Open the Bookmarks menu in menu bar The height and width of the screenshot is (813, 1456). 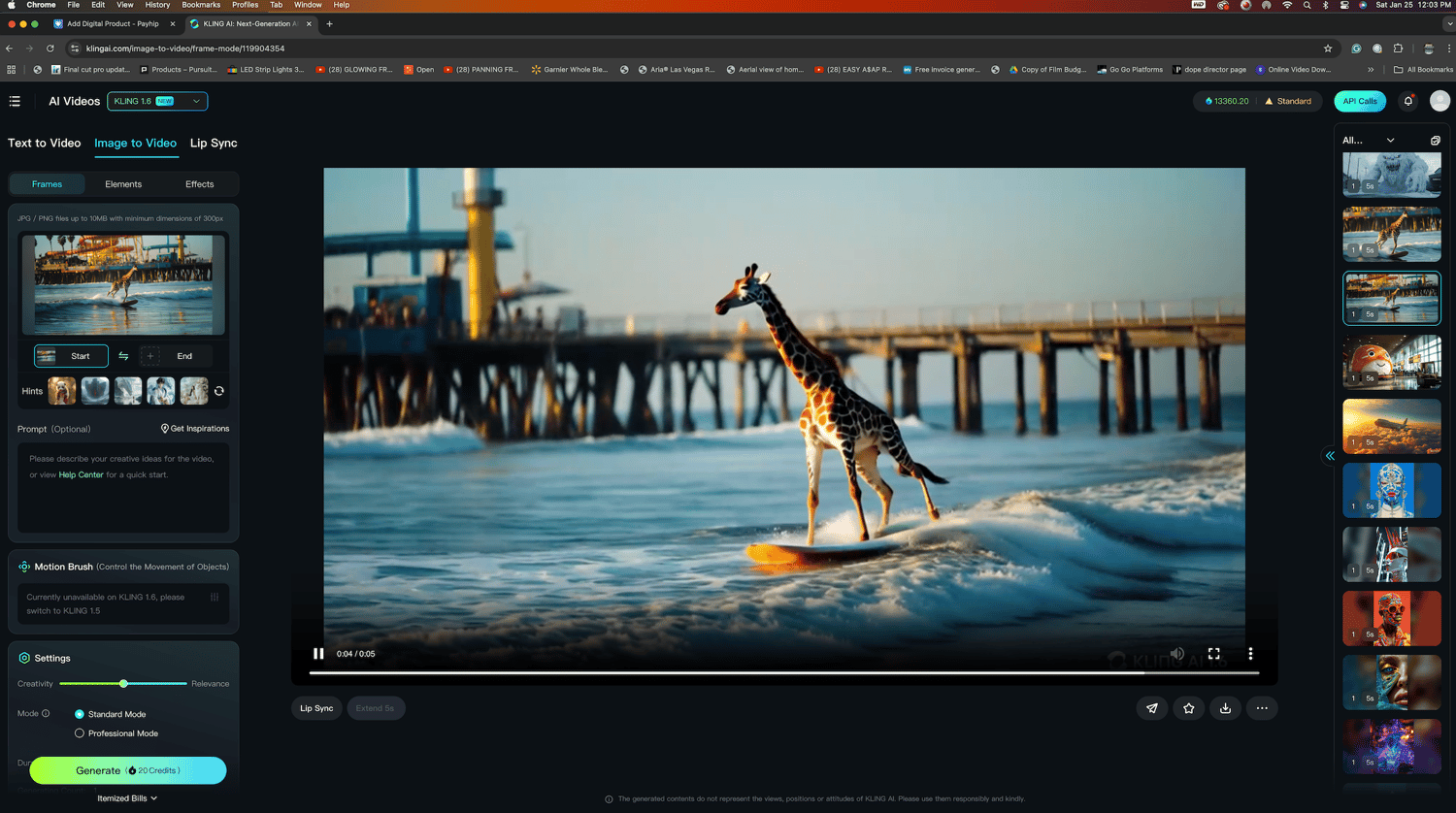coord(201,5)
